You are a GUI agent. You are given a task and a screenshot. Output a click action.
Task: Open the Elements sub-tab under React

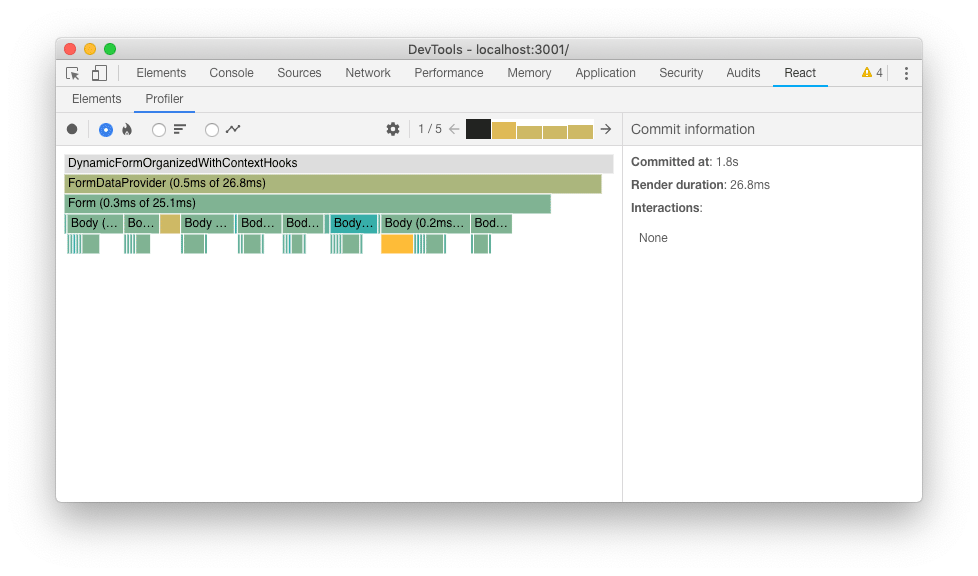(x=96, y=99)
